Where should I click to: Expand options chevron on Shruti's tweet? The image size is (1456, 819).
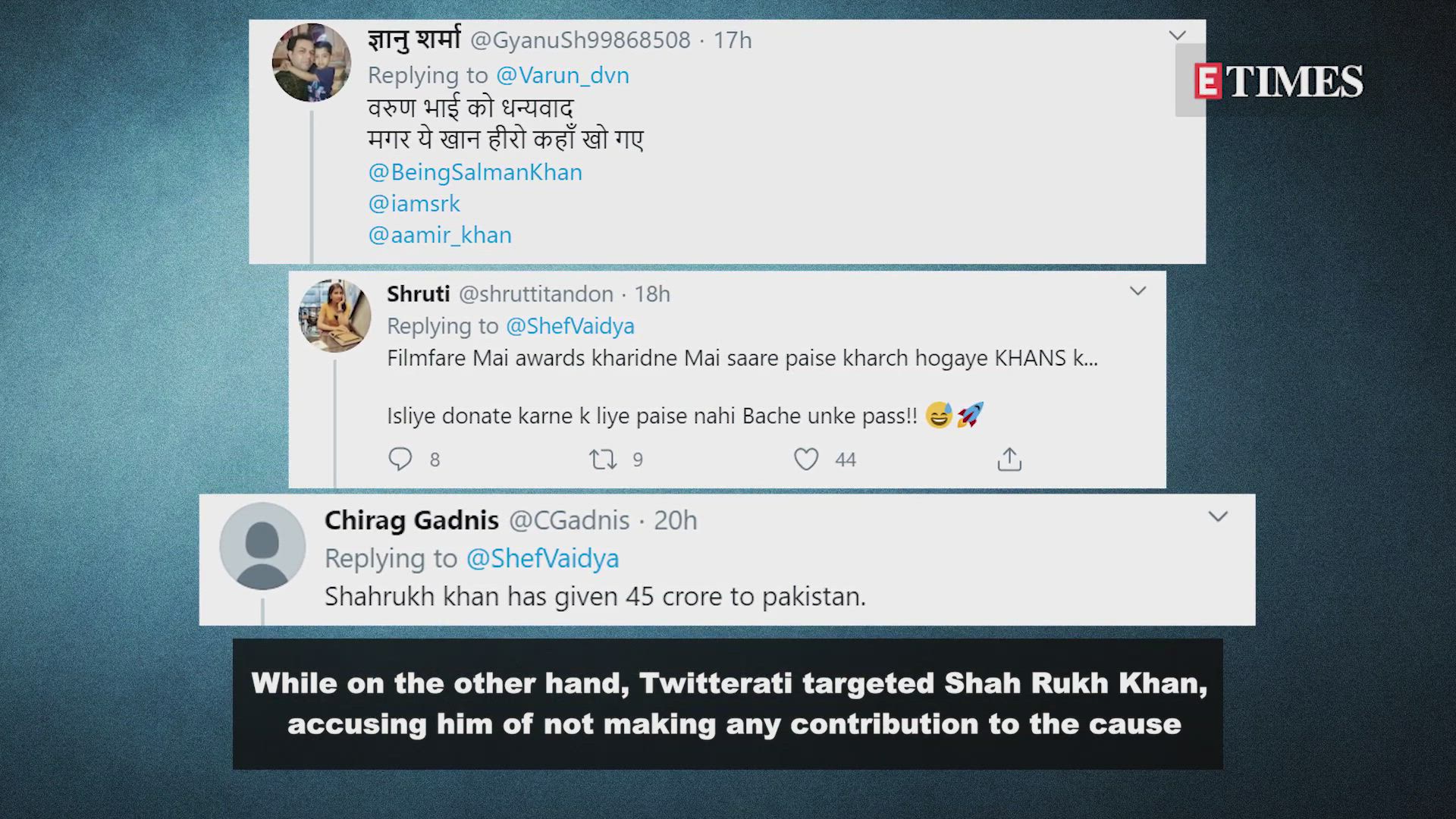1137,291
